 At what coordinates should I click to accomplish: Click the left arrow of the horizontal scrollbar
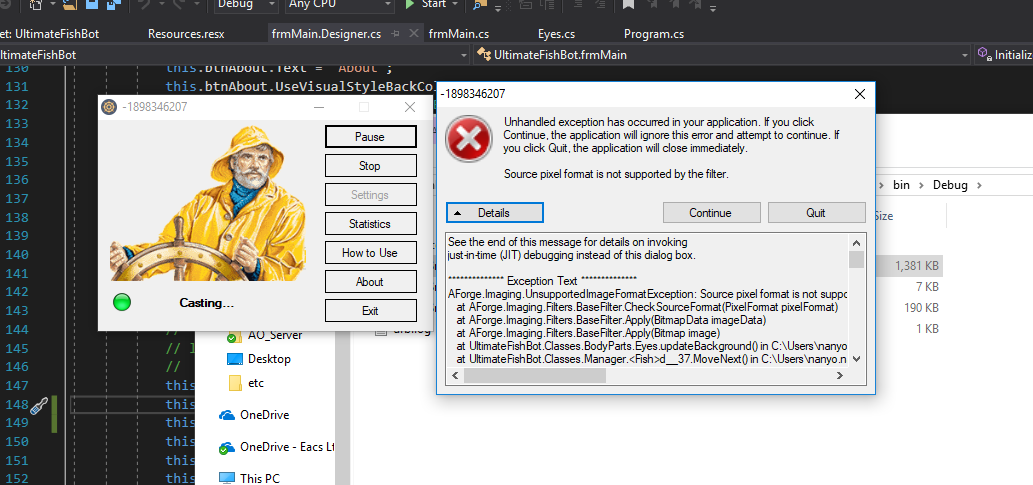tap(455, 376)
